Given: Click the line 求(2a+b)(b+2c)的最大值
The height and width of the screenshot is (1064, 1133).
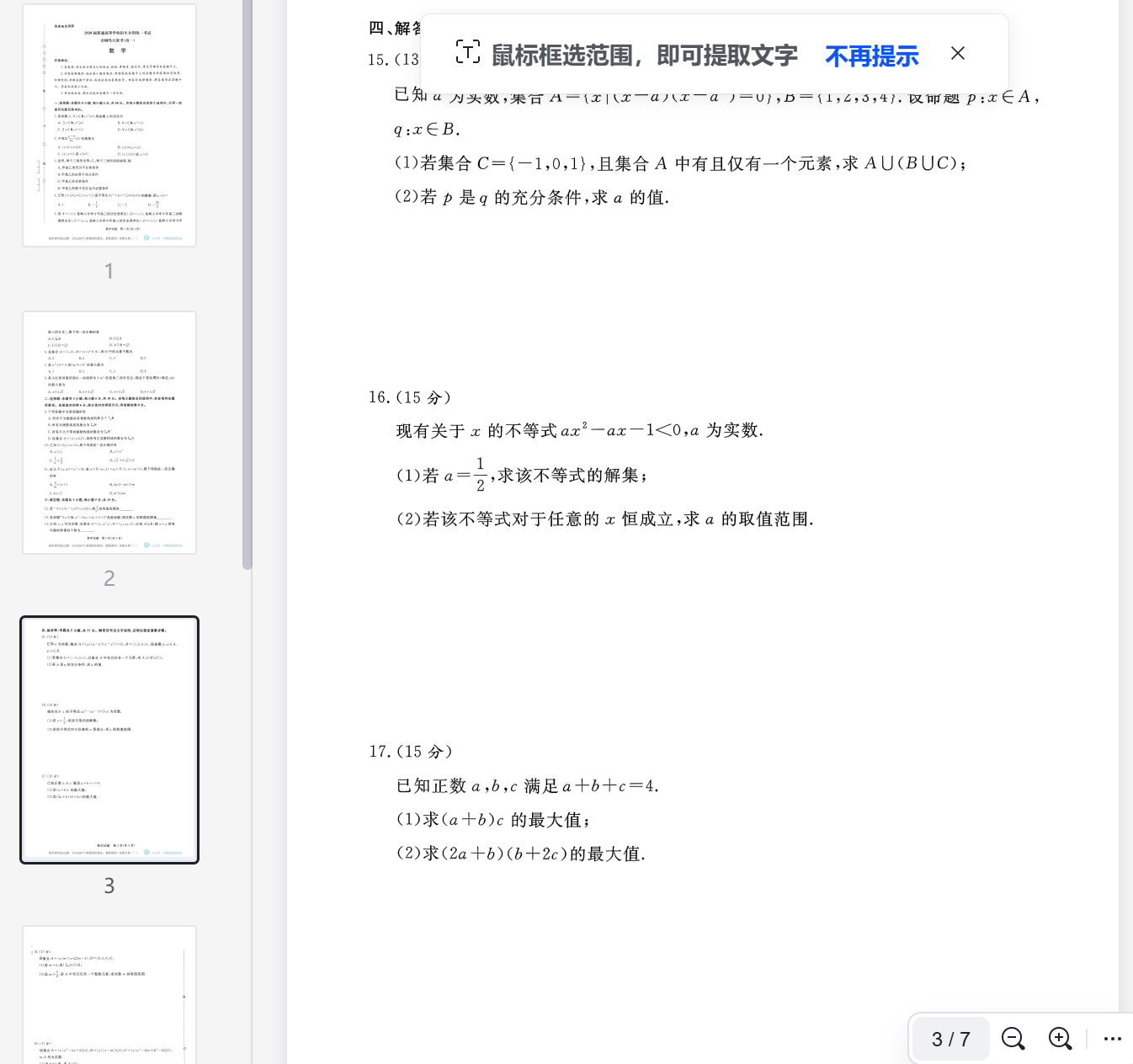Looking at the screenshot, I should [520, 854].
